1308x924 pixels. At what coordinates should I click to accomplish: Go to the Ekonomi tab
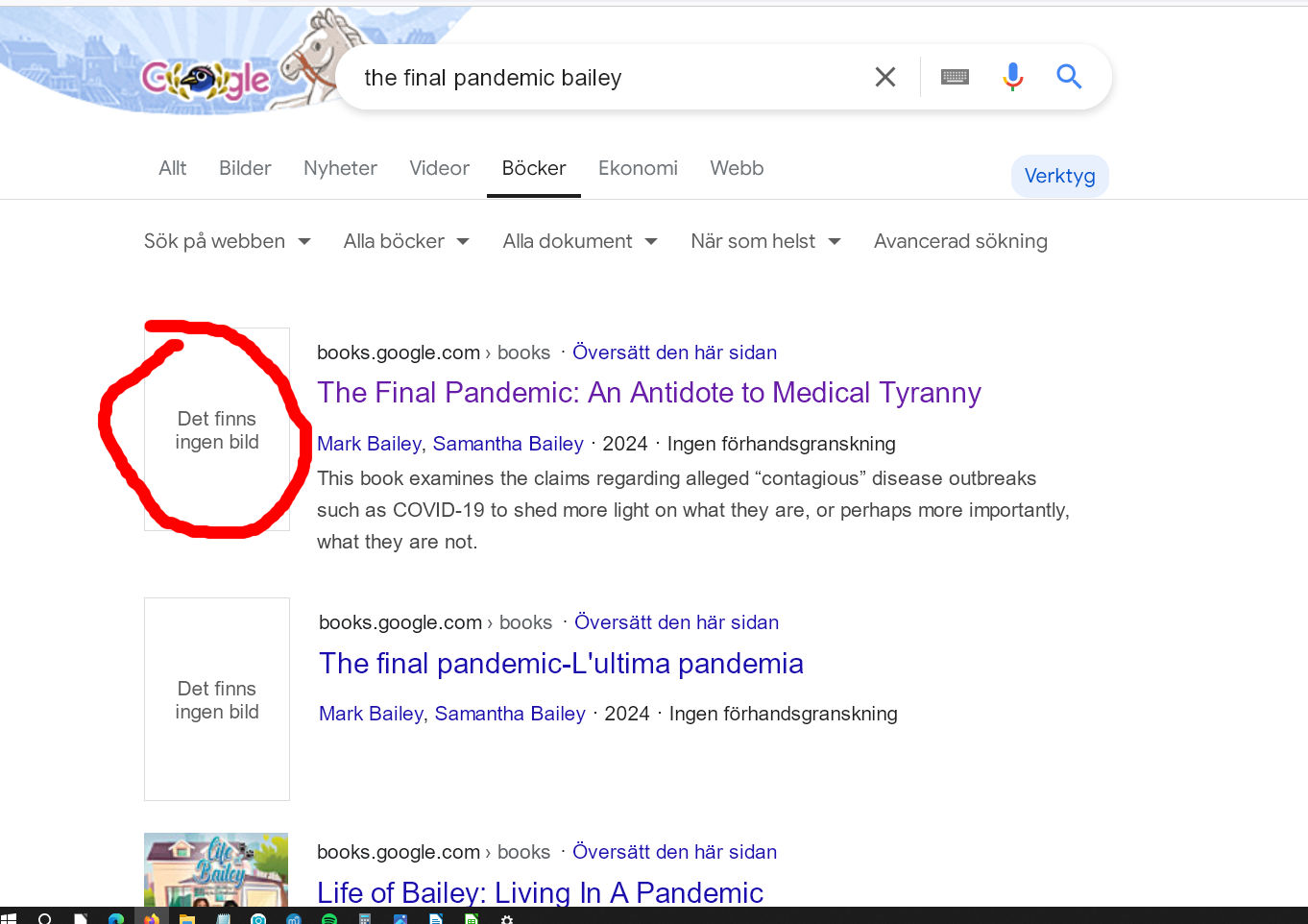(638, 168)
